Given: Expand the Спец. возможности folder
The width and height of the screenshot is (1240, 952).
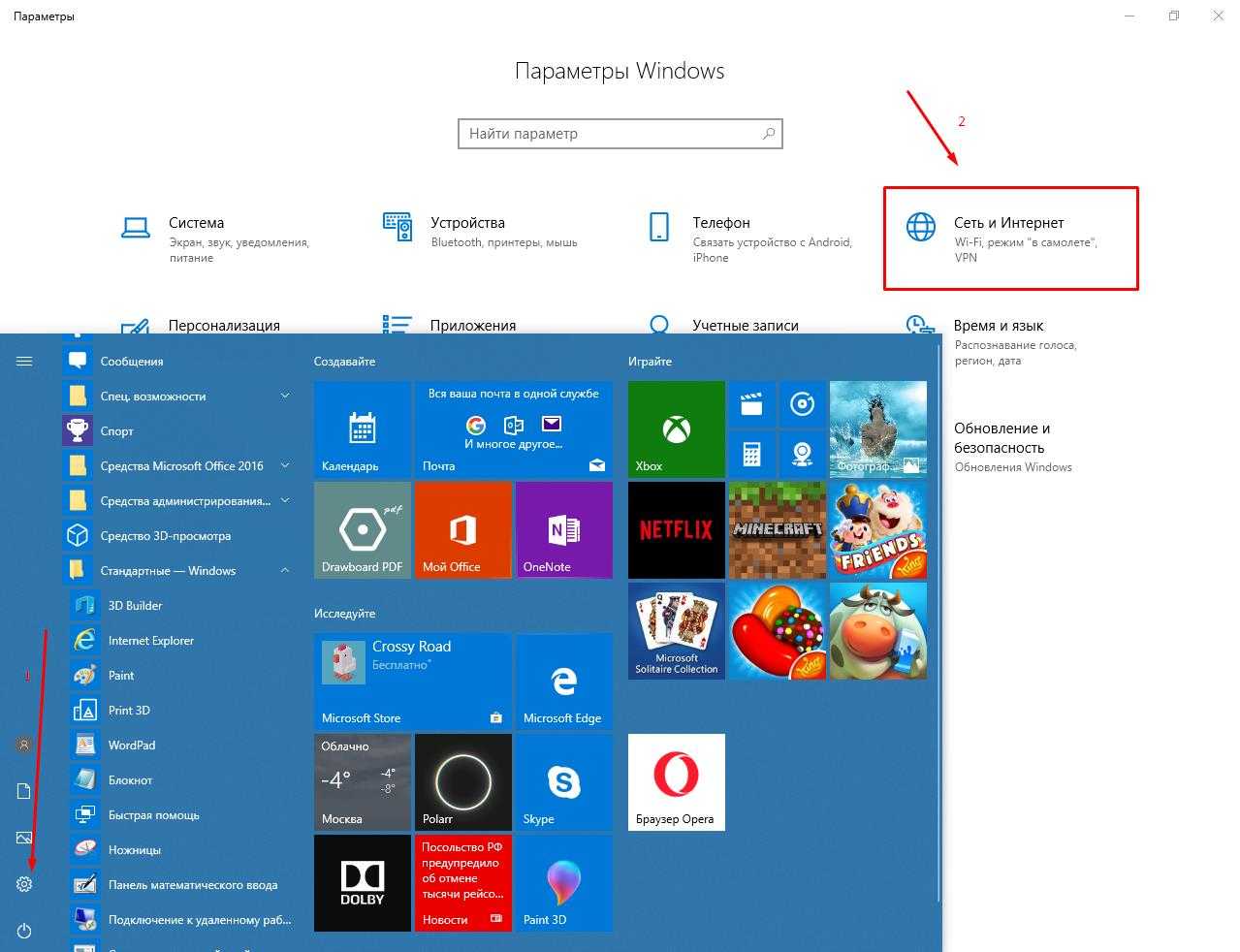Looking at the screenshot, I should tap(285, 397).
